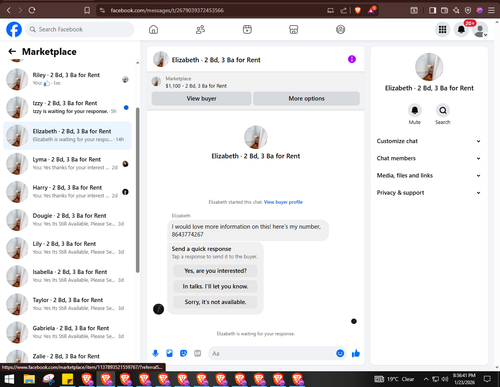
Task: Open the Menu grid icon
Action: pyautogui.click(x=442, y=30)
